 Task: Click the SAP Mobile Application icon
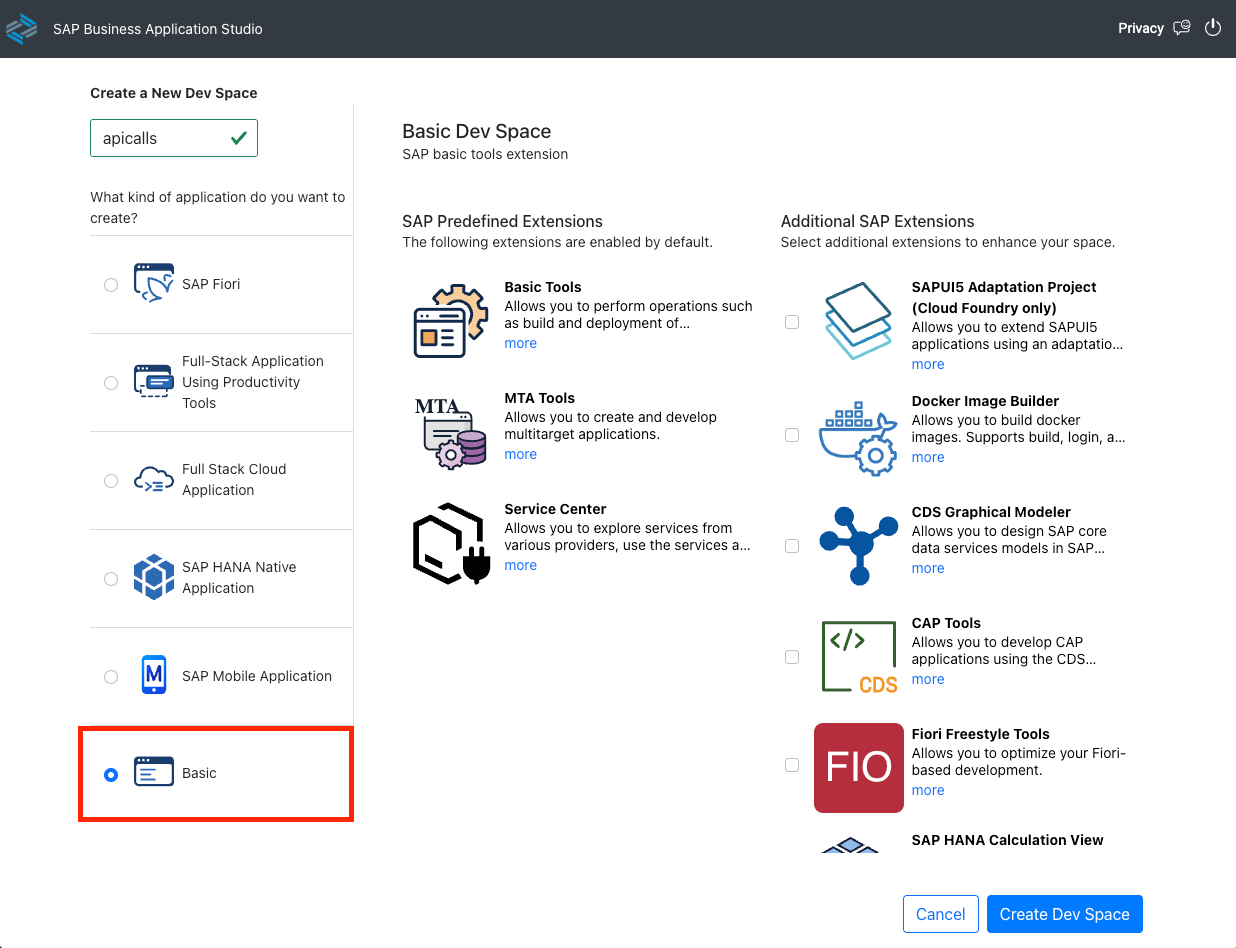(154, 676)
